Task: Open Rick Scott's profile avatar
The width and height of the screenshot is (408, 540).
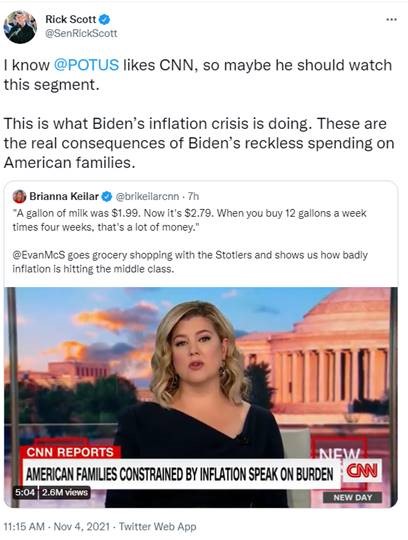Action: pyautogui.click(x=20, y=27)
